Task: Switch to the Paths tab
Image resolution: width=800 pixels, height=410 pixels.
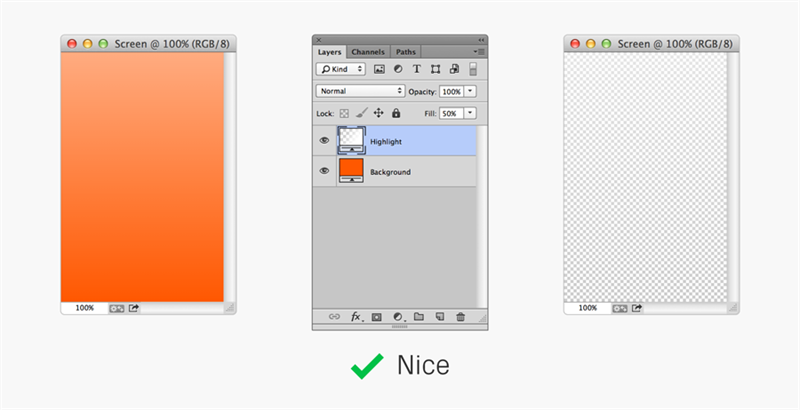Action: click(x=406, y=52)
